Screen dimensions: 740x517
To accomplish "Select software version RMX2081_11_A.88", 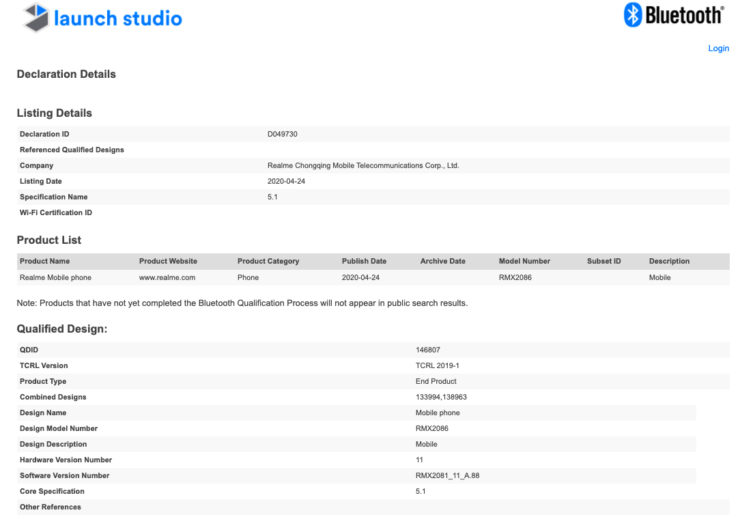I will pos(447,475).
